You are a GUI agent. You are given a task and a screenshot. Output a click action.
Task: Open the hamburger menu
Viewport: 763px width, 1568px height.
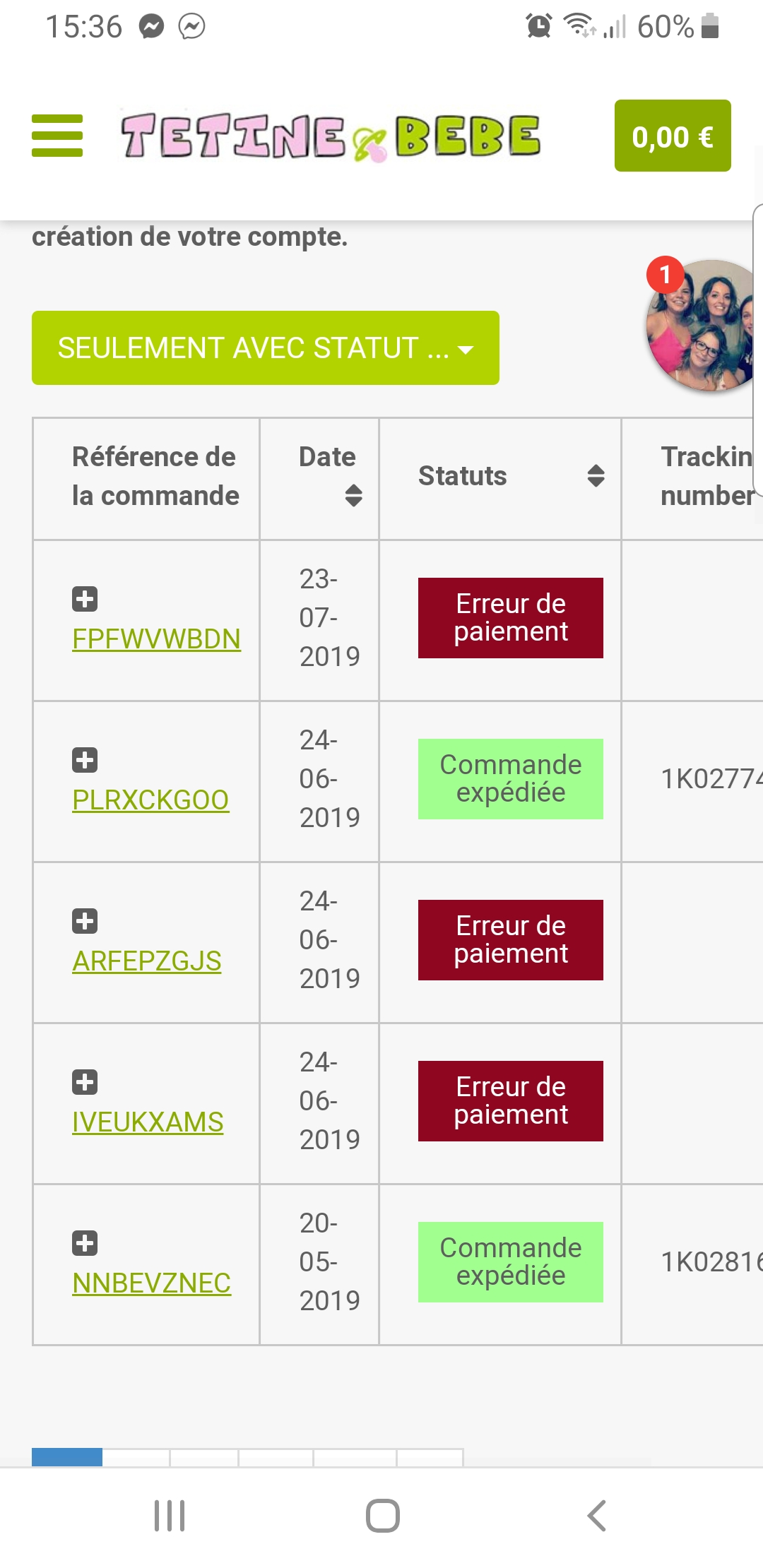pyautogui.click(x=57, y=136)
